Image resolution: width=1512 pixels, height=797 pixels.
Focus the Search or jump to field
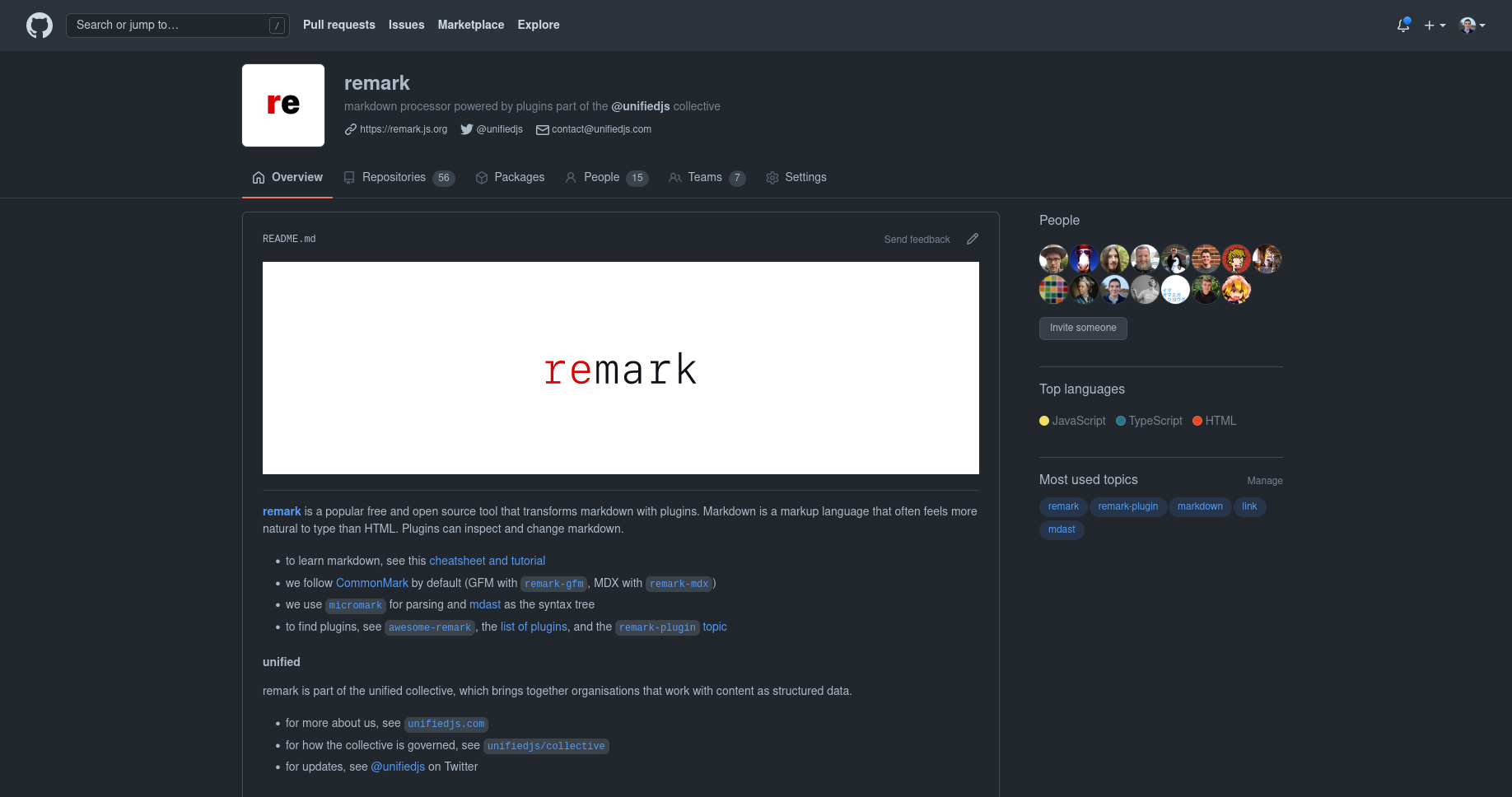[x=177, y=26]
